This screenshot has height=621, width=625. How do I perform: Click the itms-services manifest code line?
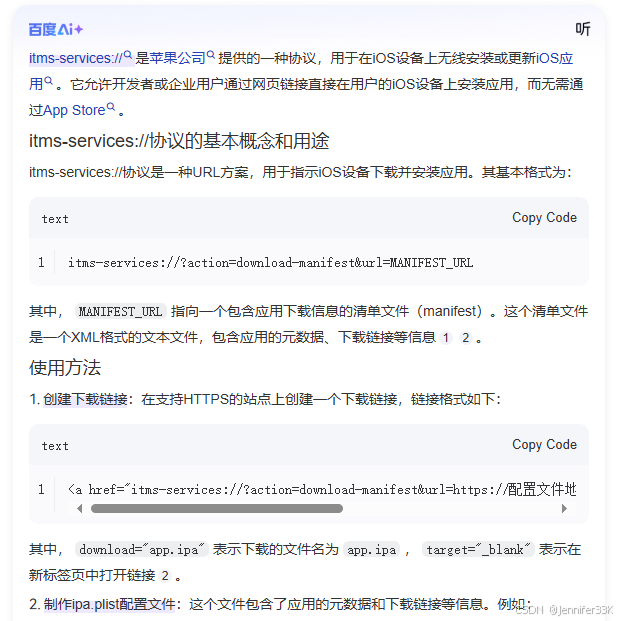(271, 263)
